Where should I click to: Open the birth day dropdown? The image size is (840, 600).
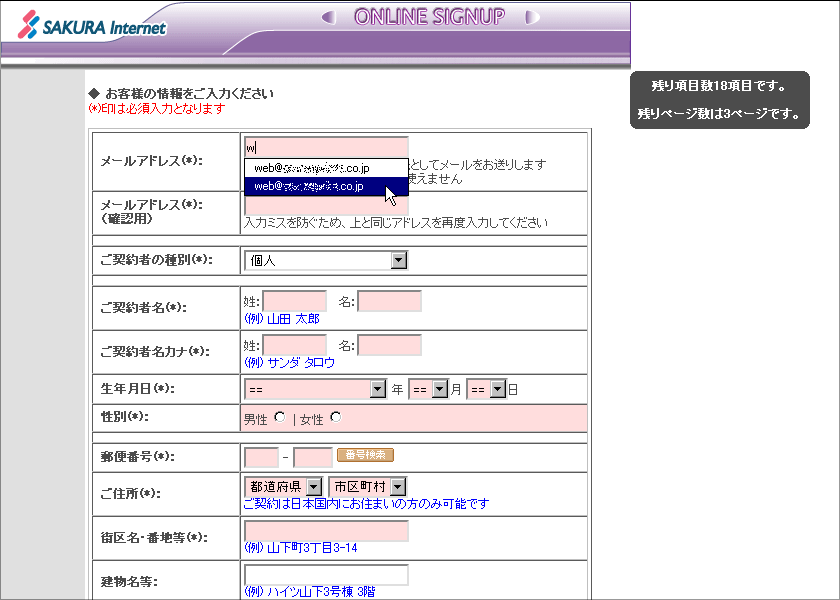[486, 389]
